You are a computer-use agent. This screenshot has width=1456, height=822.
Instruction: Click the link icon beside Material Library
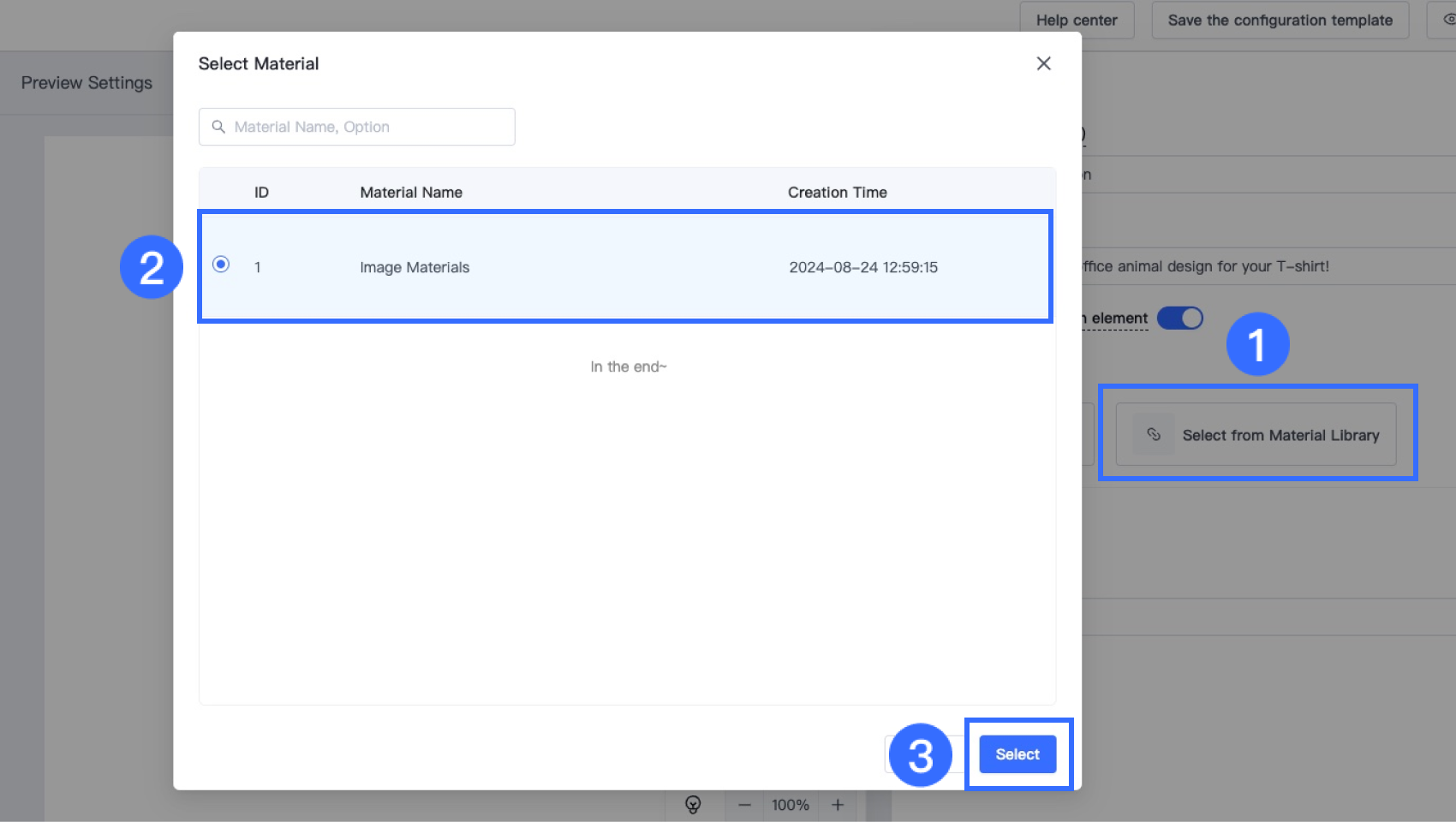coord(1154,435)
